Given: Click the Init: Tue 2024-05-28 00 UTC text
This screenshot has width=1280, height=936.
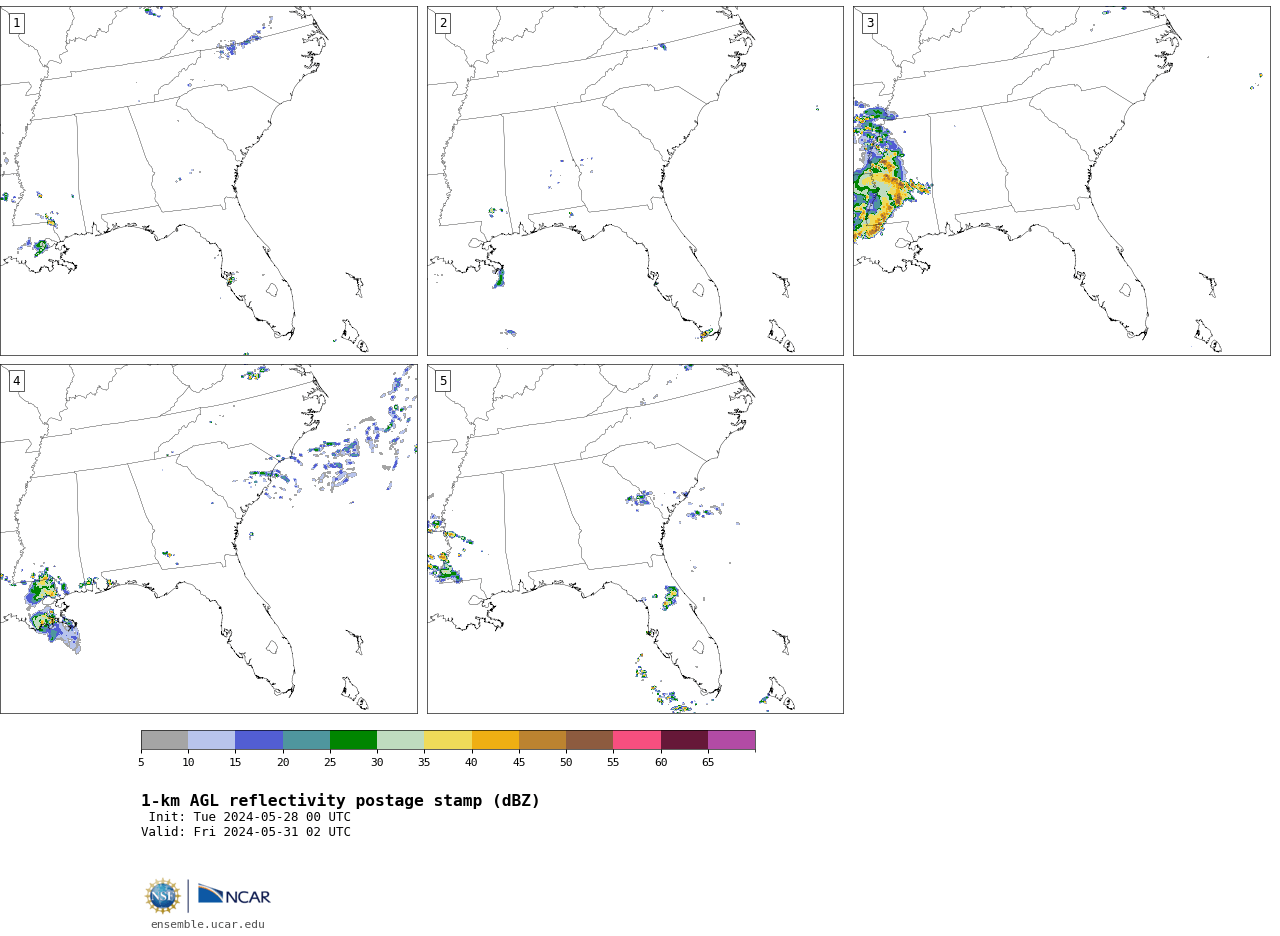Looking at the screenshot, I should coord(250,817).
